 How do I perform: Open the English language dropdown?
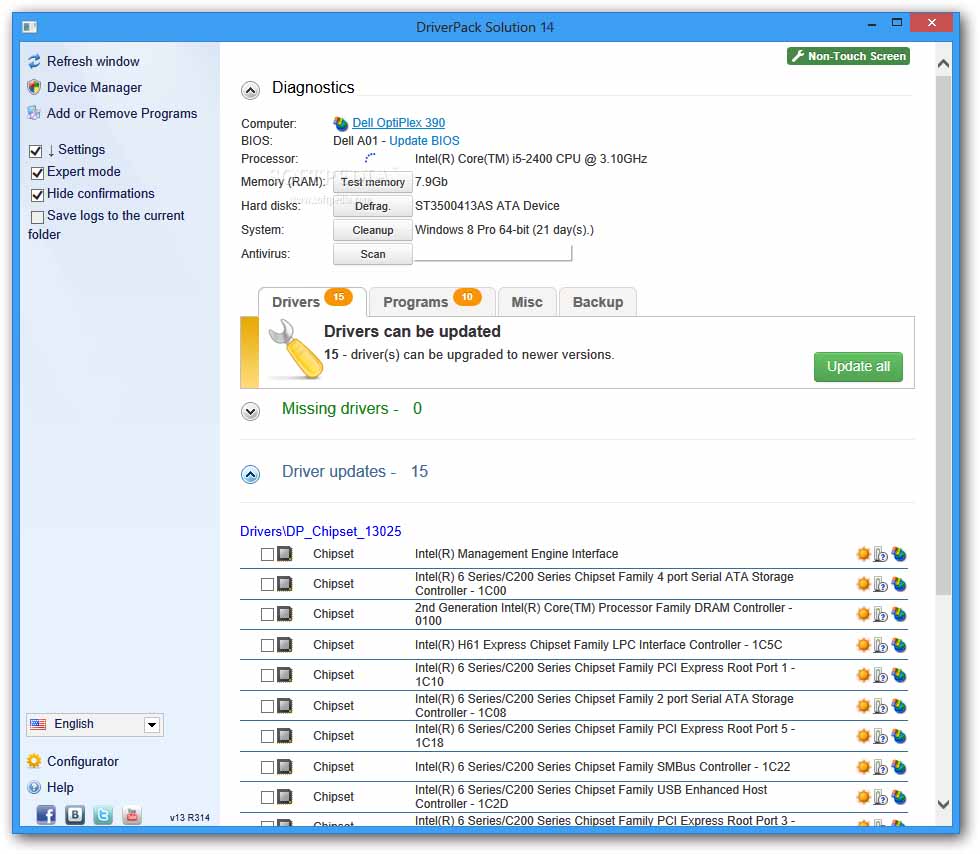[152, 724]
